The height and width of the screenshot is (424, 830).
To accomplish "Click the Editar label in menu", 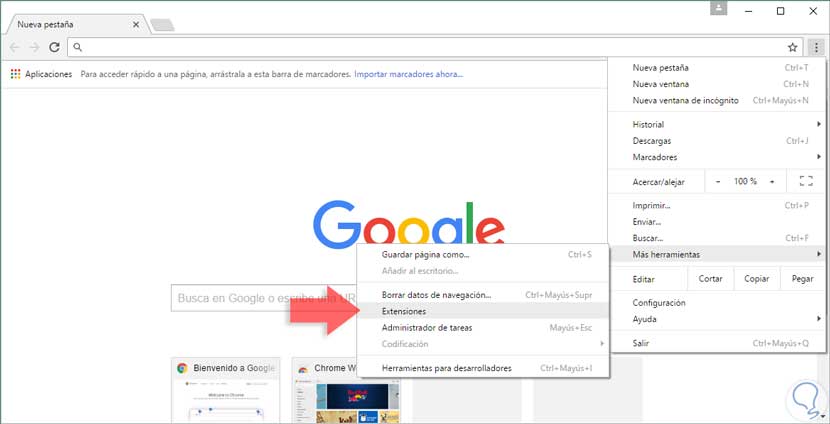I will 643,279.
